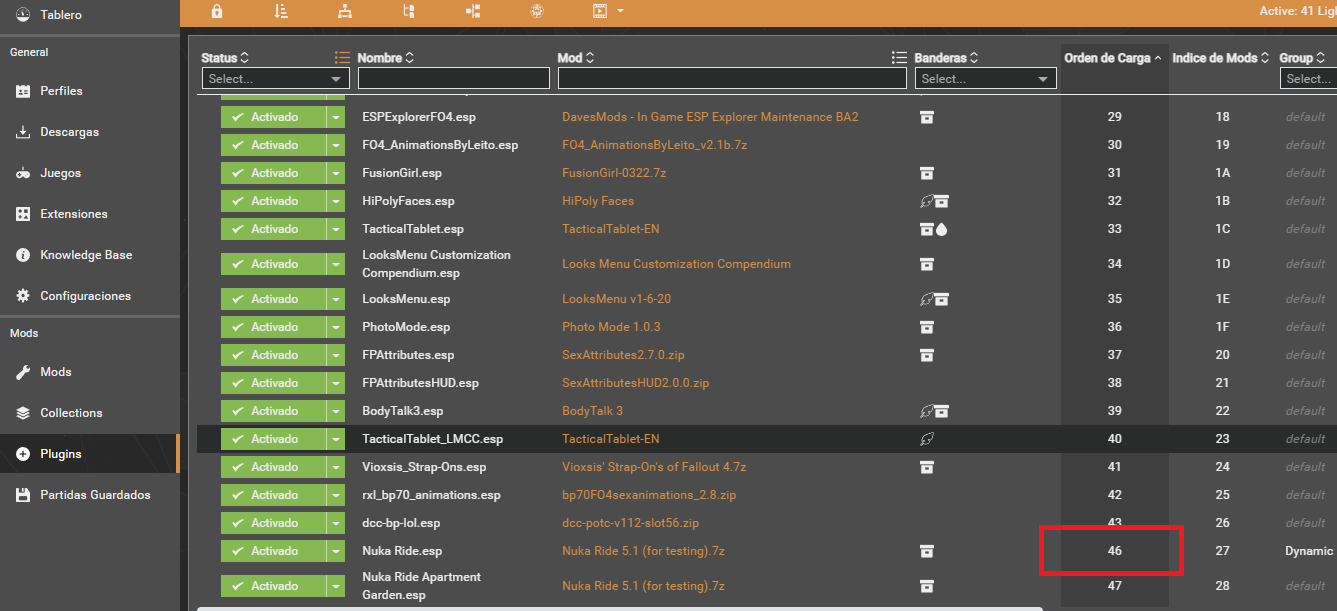Screen dimensions: 1337x611
Task: Open status arrow for TacticalTablet_LMCC.esp row
Action: tap(335, 439)
